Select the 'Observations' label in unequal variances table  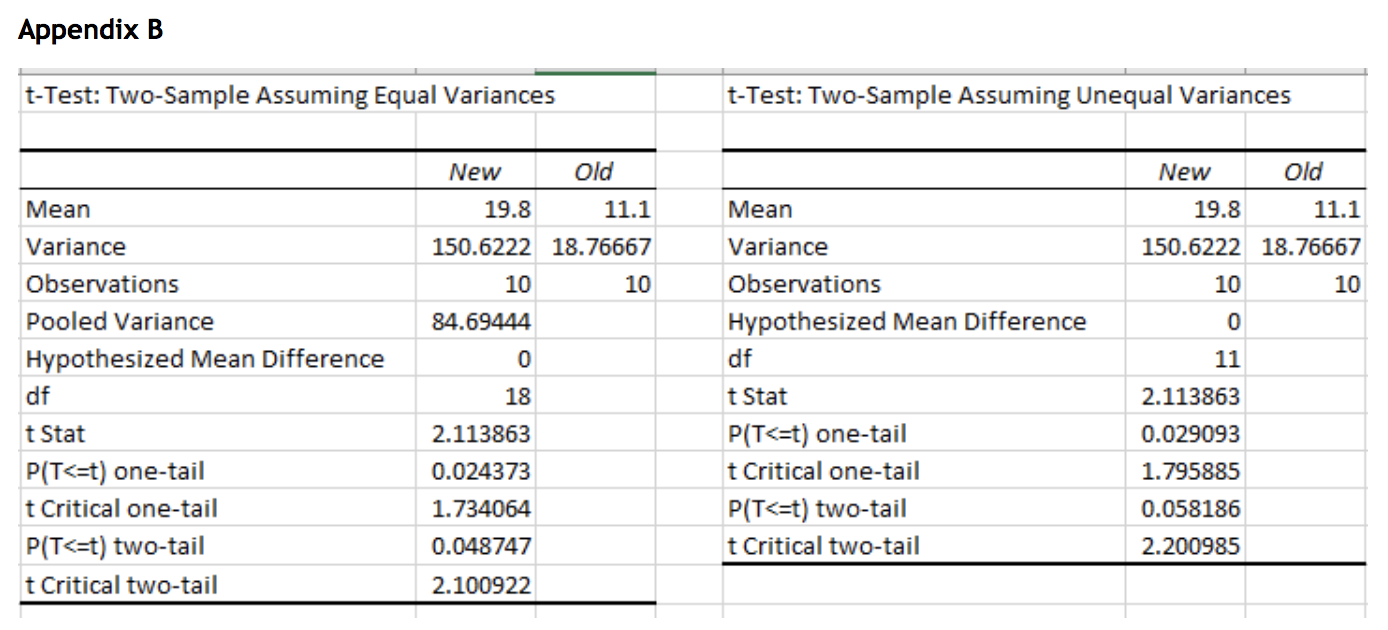[805, 284]
